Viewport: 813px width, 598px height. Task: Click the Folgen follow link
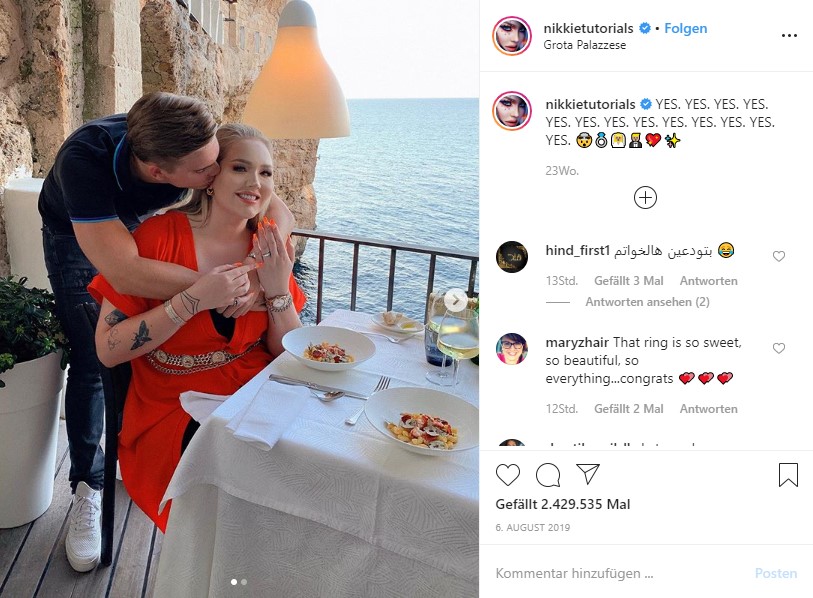pos(686,28)
